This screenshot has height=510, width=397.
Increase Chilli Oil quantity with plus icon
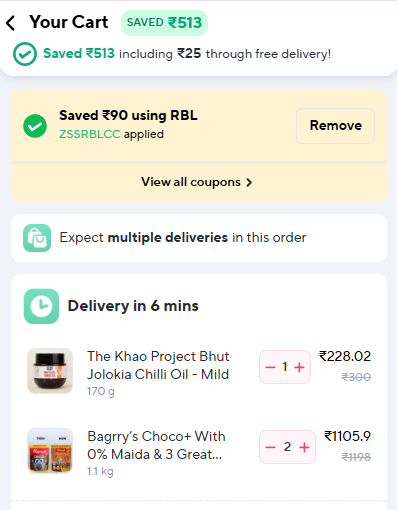299,367
